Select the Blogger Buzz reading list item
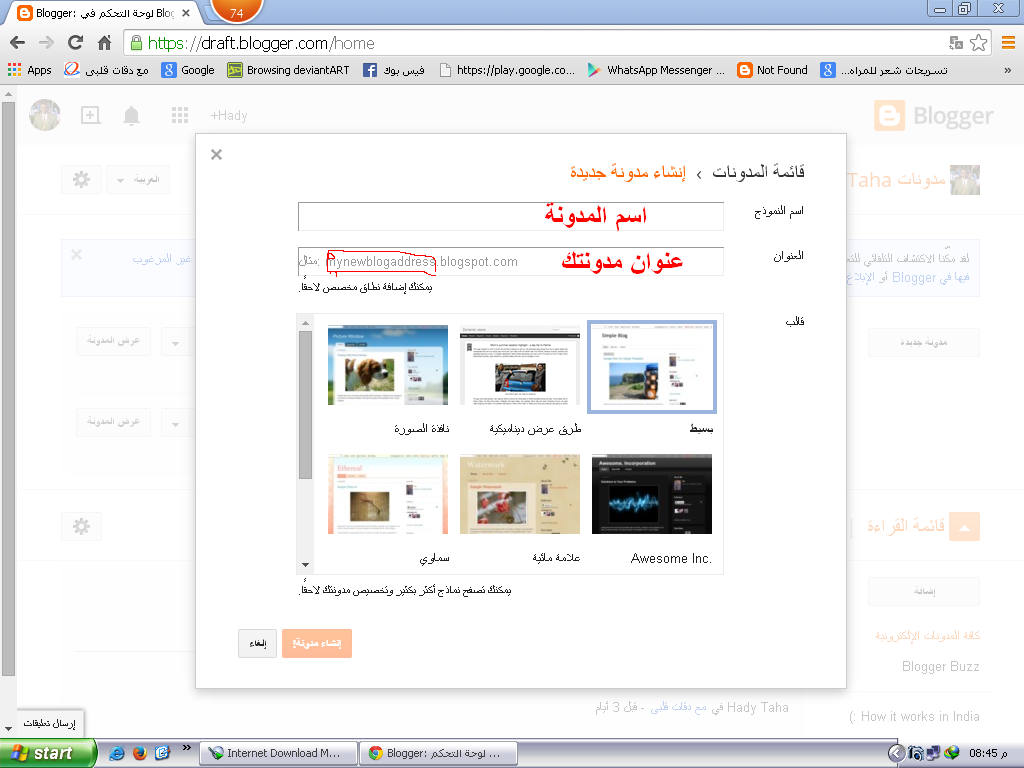Screen dimensions: 1024x768 point(940,666)
